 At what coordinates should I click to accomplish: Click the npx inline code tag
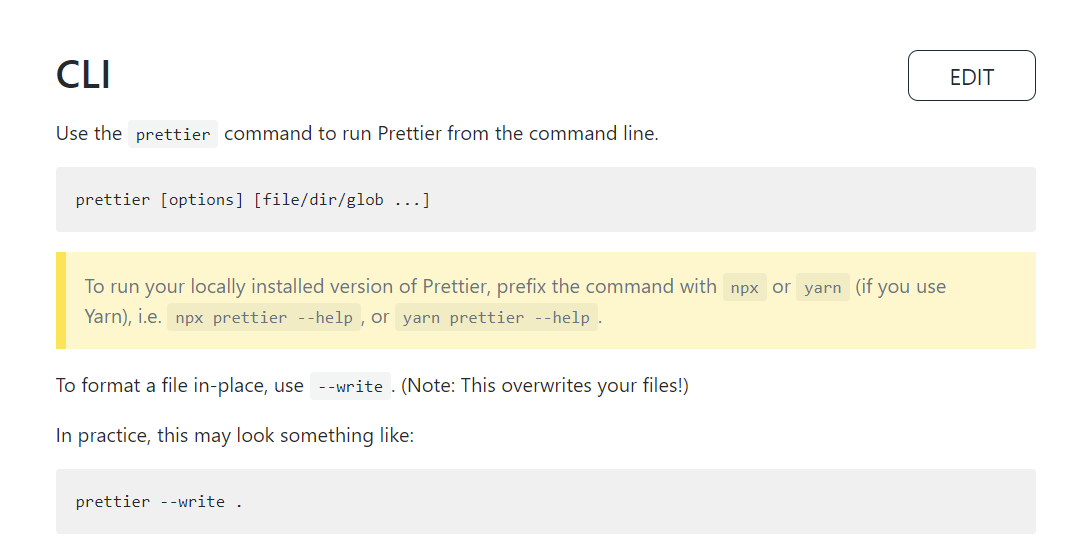(744, 287)
